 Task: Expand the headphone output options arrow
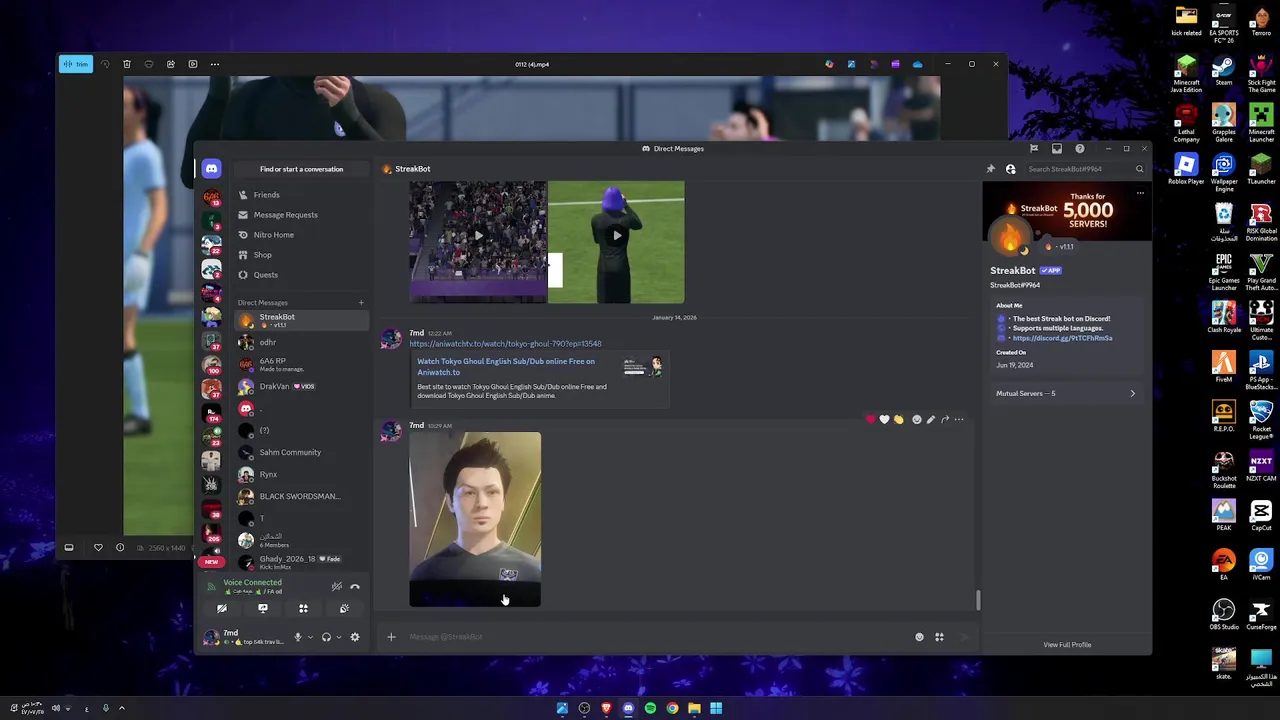(x=339, y=637)
